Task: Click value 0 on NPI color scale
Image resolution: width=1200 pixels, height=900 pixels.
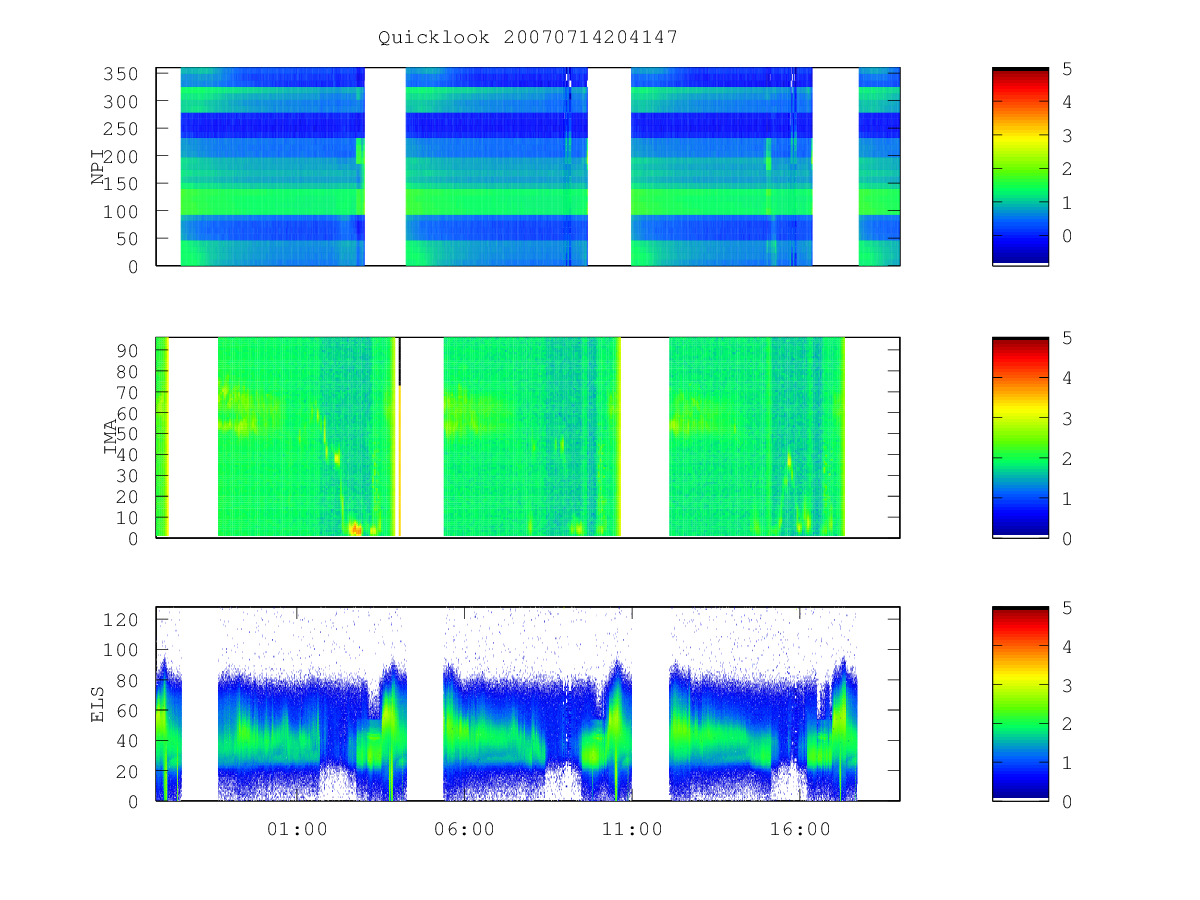Action: coord(1067,236)
